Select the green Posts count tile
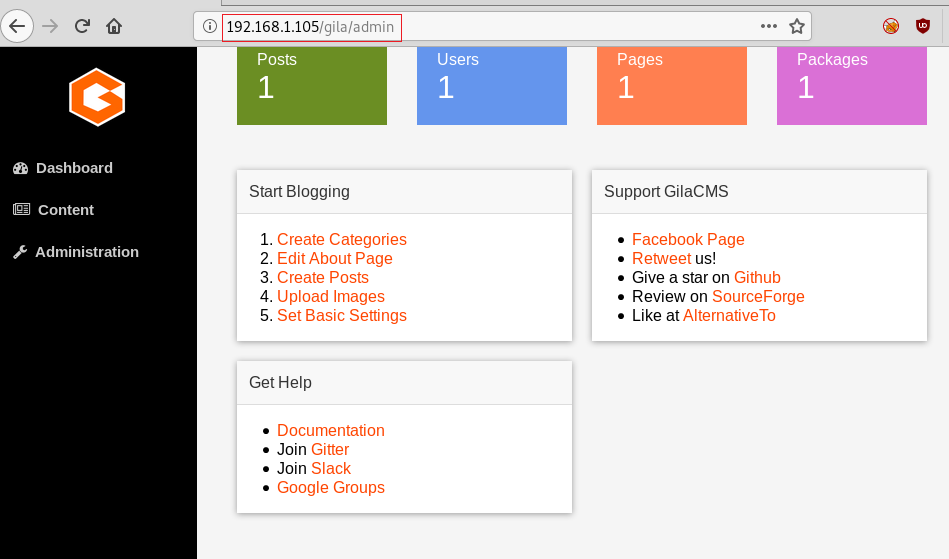Image resolution: width=949 pixels, height=559 pixels. point(312,86)
